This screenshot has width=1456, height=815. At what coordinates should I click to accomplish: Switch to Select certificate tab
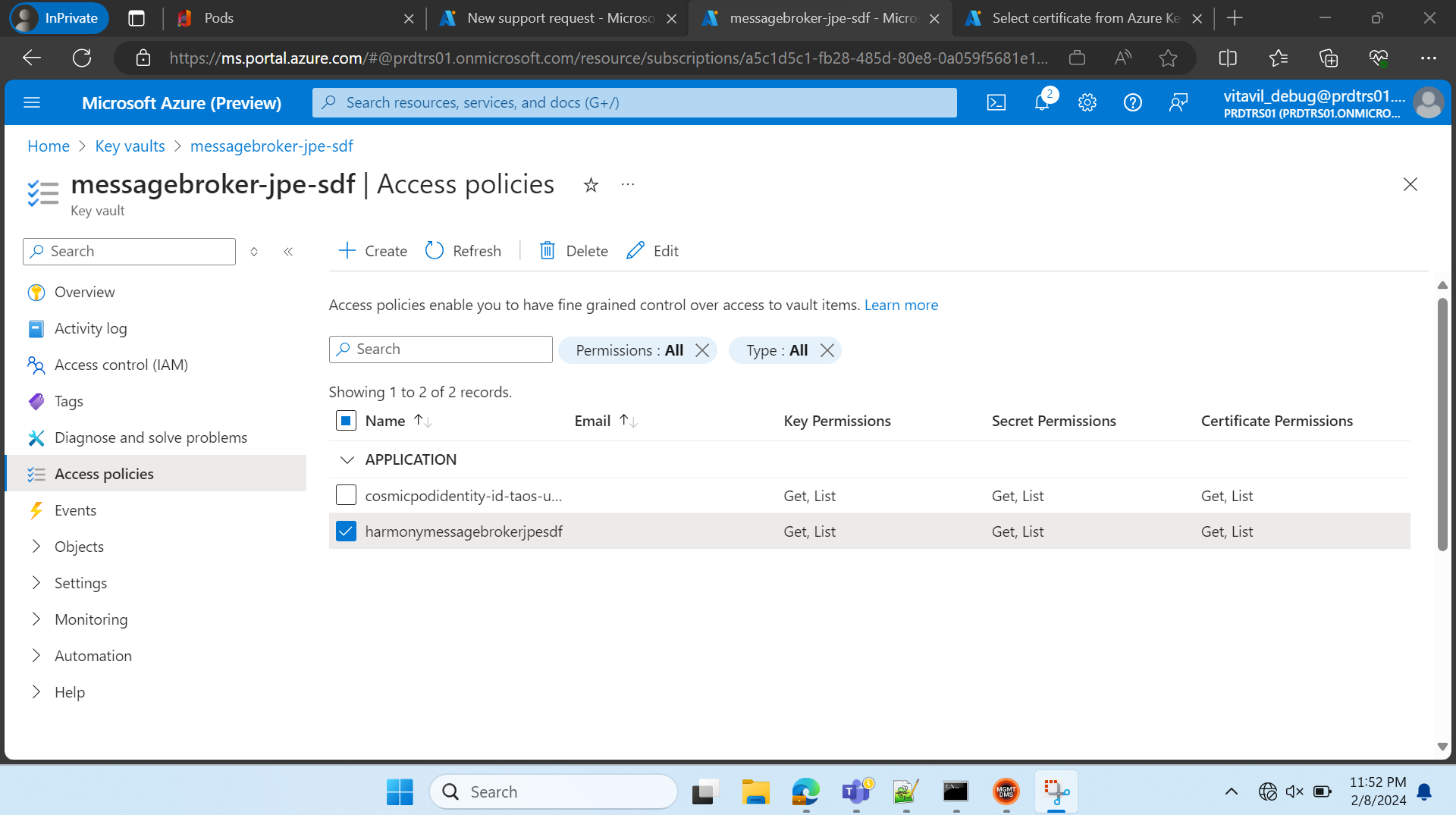(x=1084, y=18)
